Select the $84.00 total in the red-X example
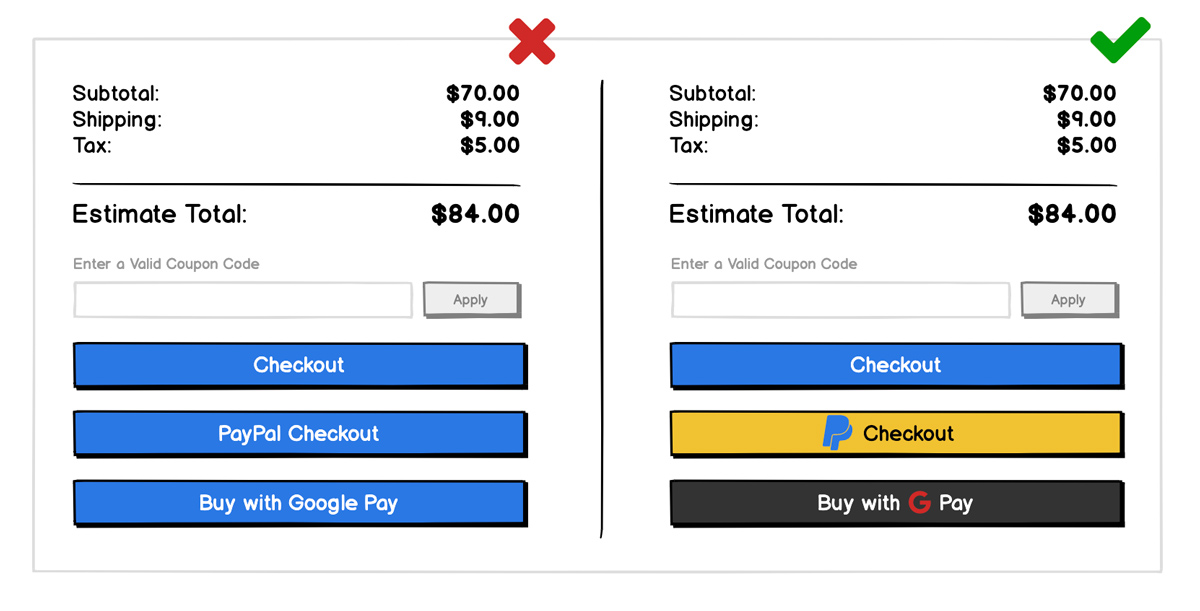 (x=475, y=214)
